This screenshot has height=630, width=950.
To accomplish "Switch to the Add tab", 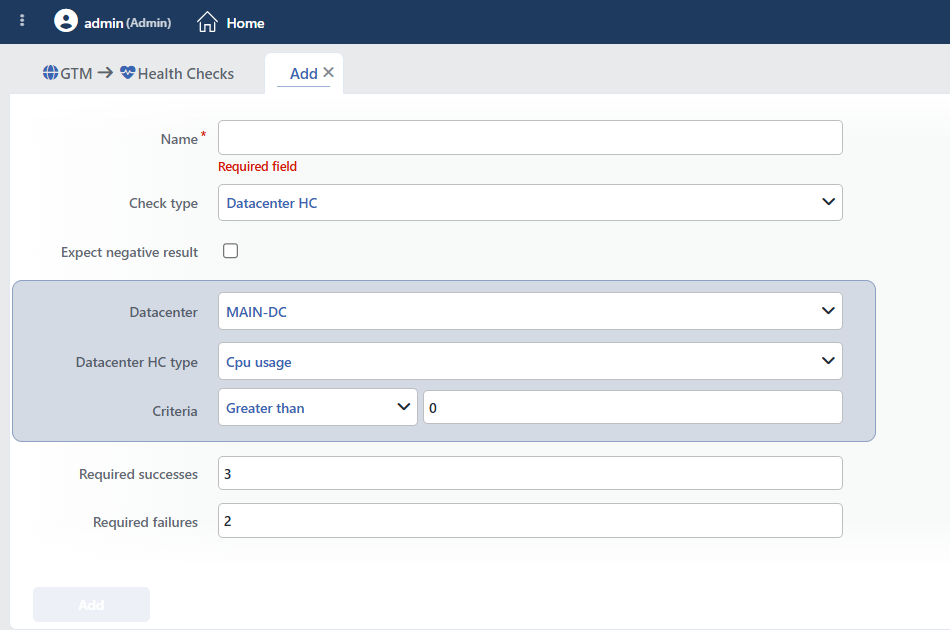I will (x=304, y=73).
